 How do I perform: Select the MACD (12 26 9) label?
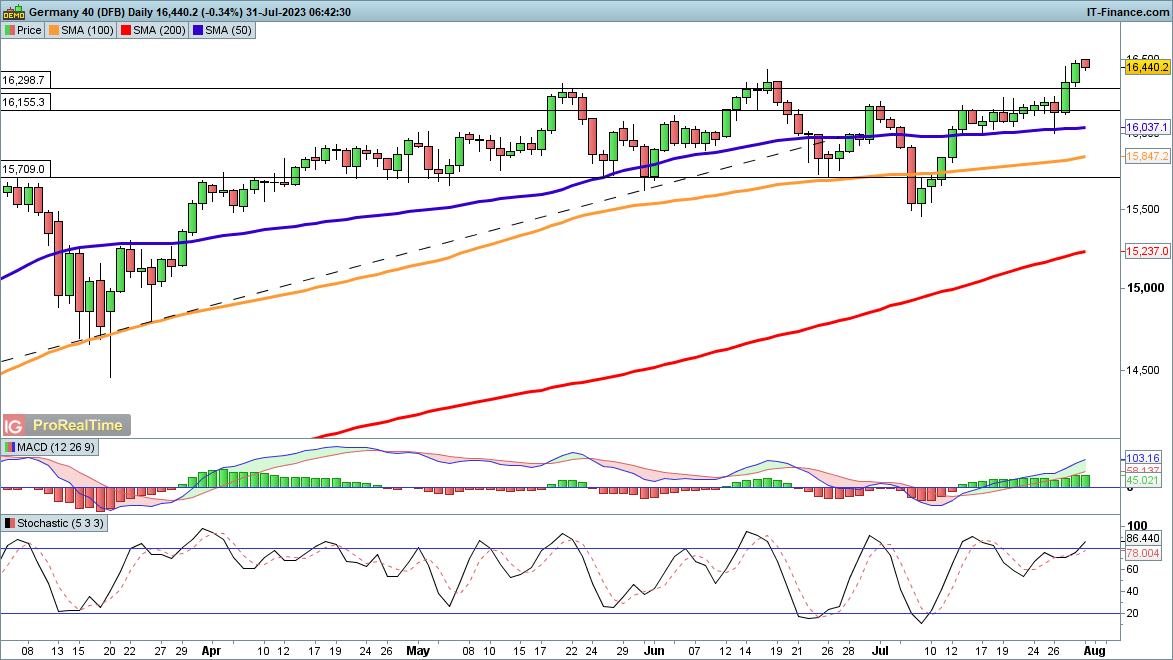coord(56,447)
